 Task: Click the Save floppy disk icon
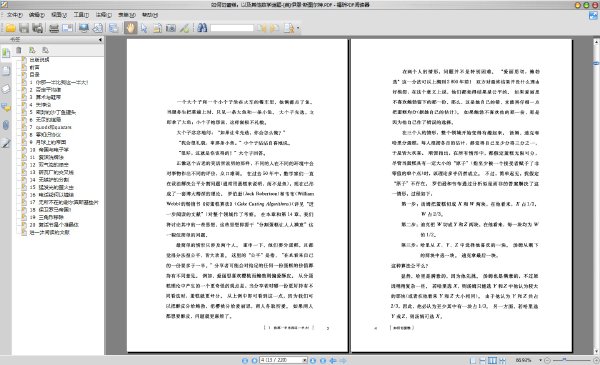[24, 28]
